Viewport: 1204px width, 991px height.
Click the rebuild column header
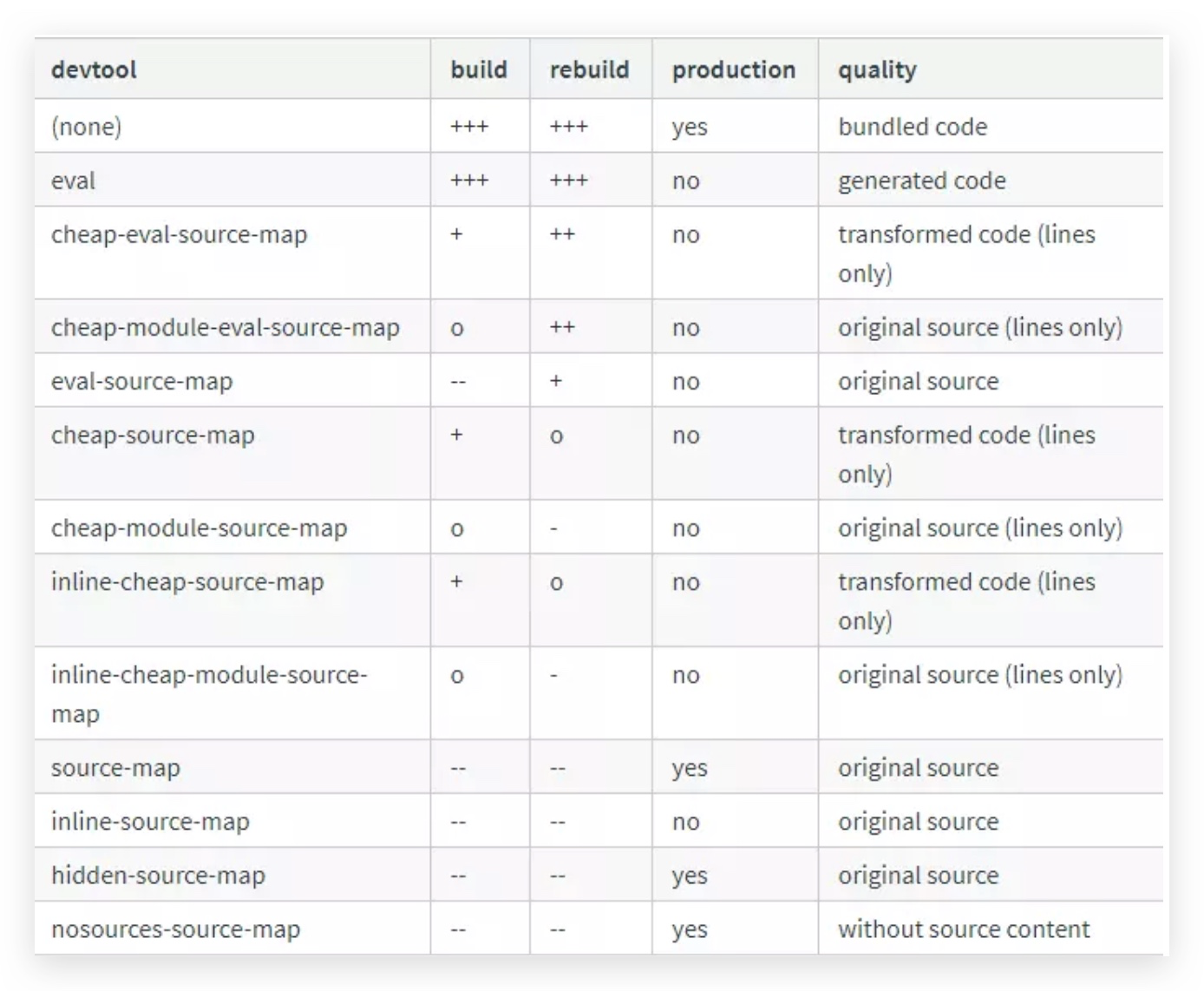click(589, 69)
